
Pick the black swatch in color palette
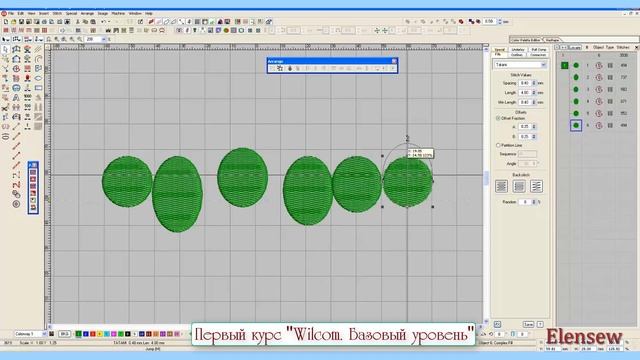128,334
